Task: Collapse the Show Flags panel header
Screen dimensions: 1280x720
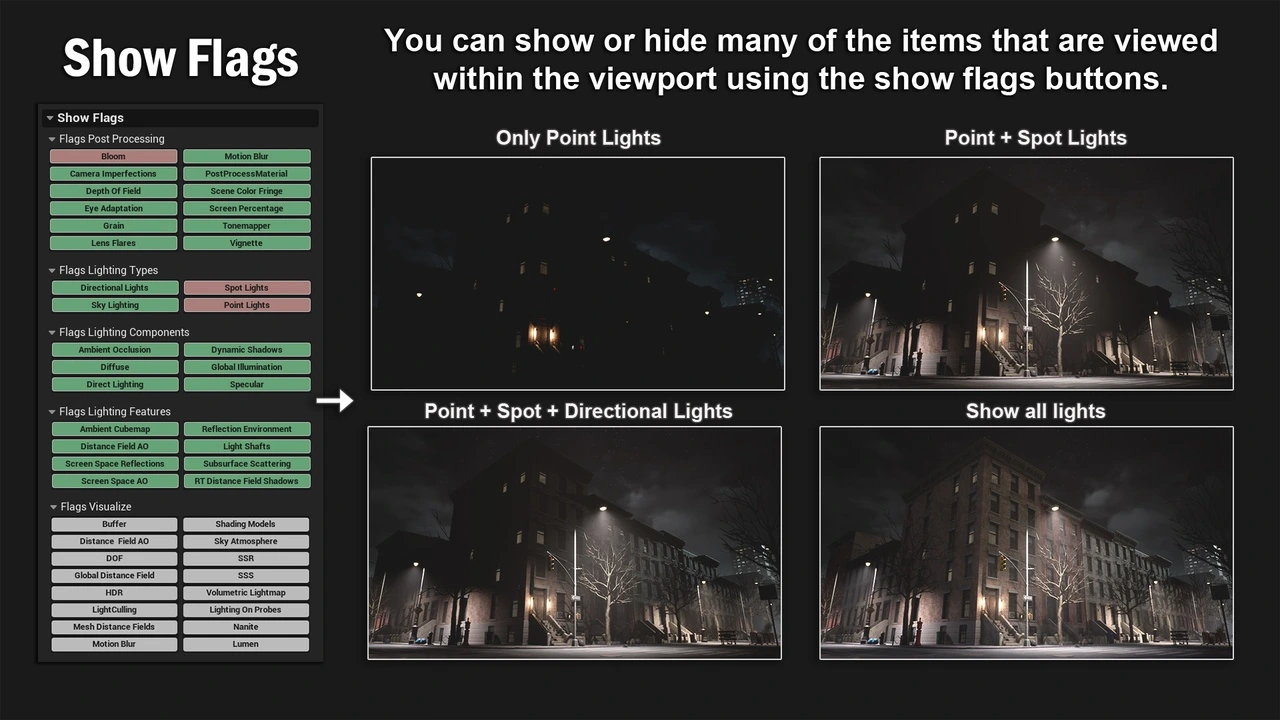Action: click(x=50, y=118)
